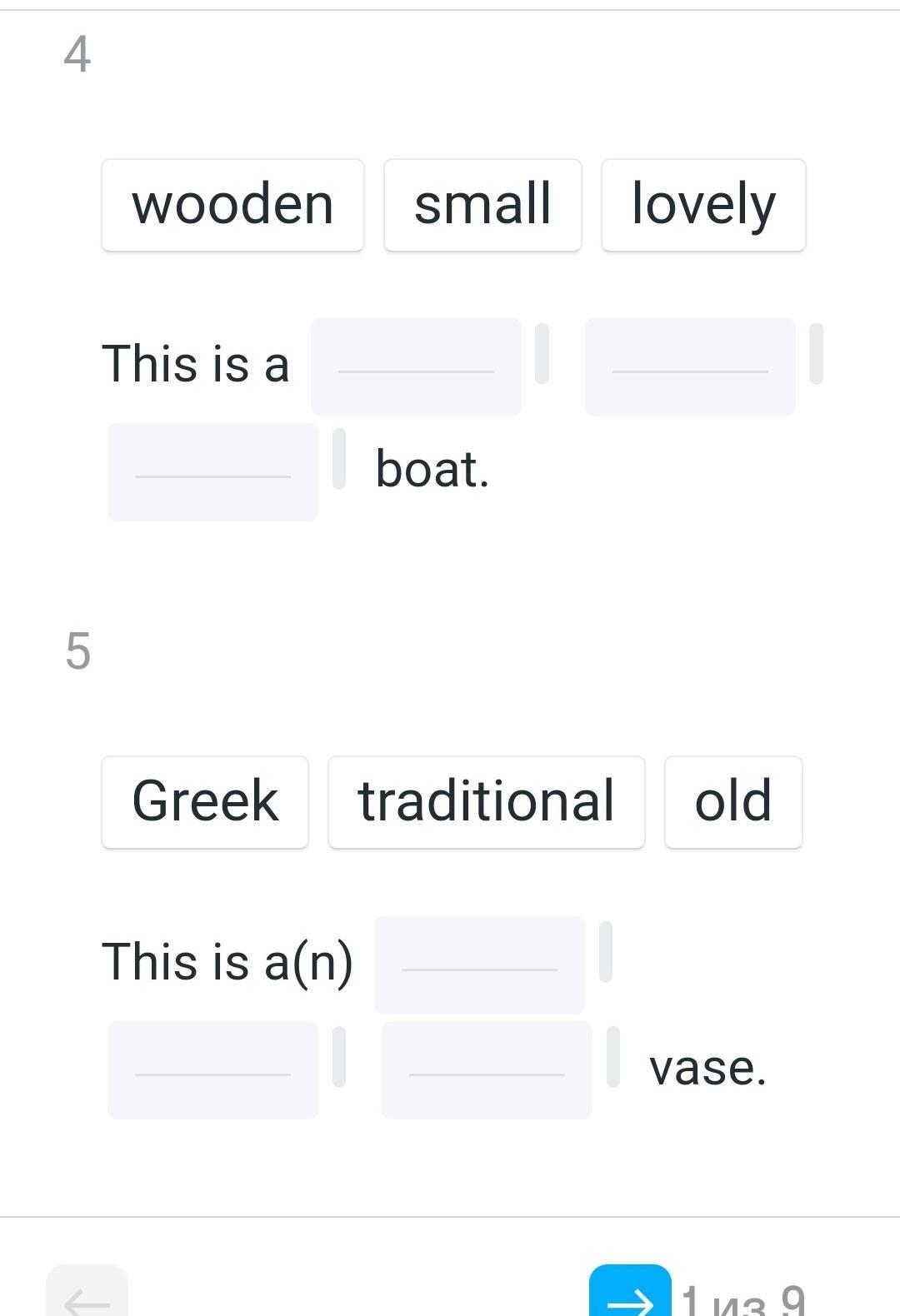Choose the 'lovely' word chip
This screenshot has height=1316, width=900.
pyautogui.click(x=703, y=205)
